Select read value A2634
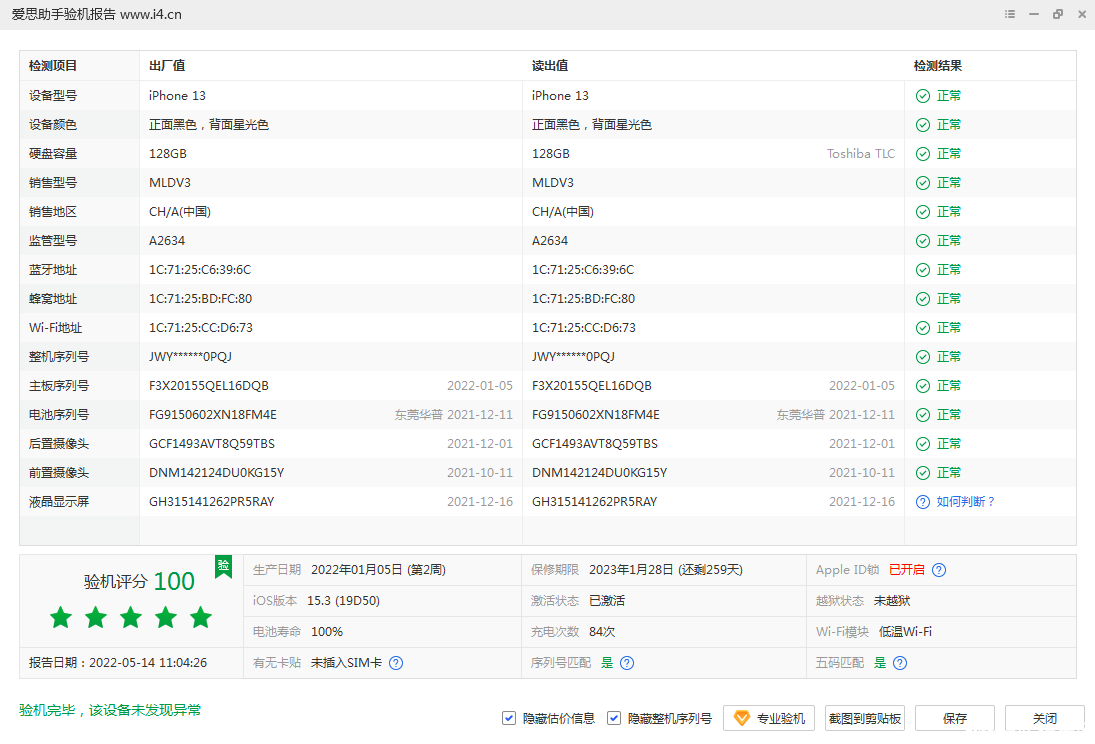This screenshot has width=1095, height=744. (x=550, y=241)
